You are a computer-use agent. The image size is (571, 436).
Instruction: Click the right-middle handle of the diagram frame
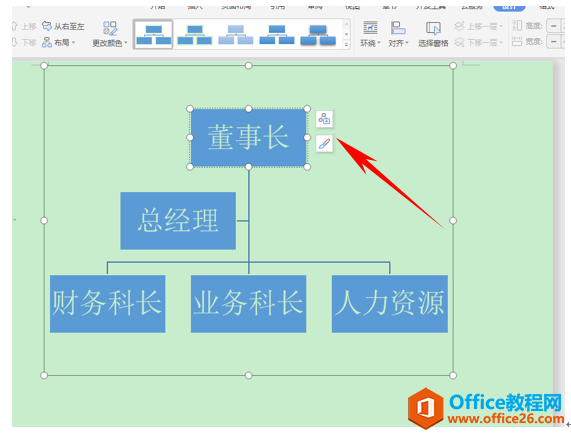(453, 220)
